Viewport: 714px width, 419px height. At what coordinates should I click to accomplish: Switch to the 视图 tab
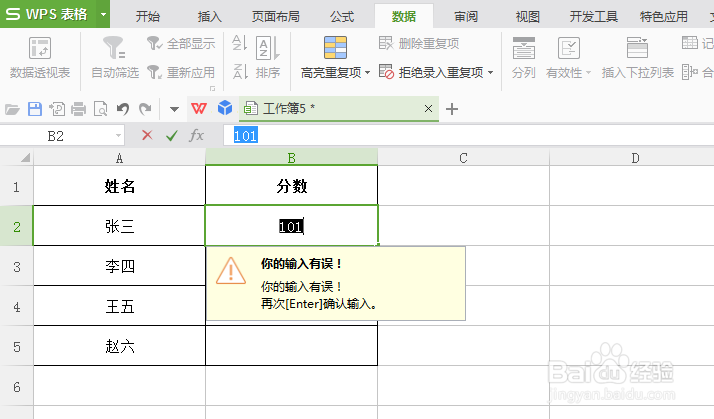tap(528, 17)
